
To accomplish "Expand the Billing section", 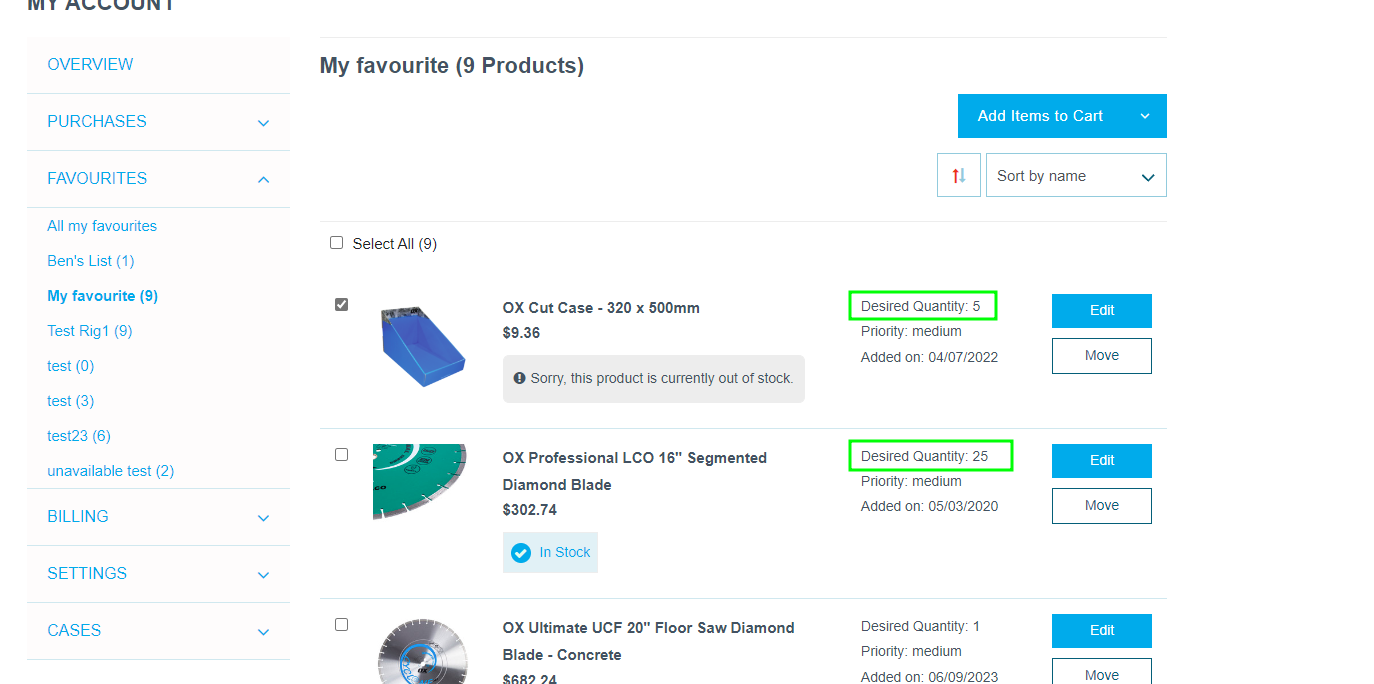I will click(x=263, y=518).
